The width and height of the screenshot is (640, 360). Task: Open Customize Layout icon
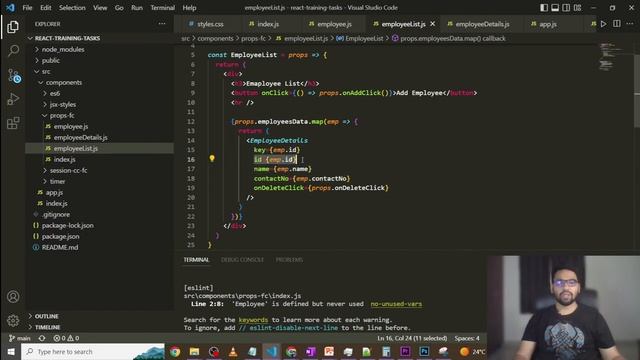coord(578,8)
